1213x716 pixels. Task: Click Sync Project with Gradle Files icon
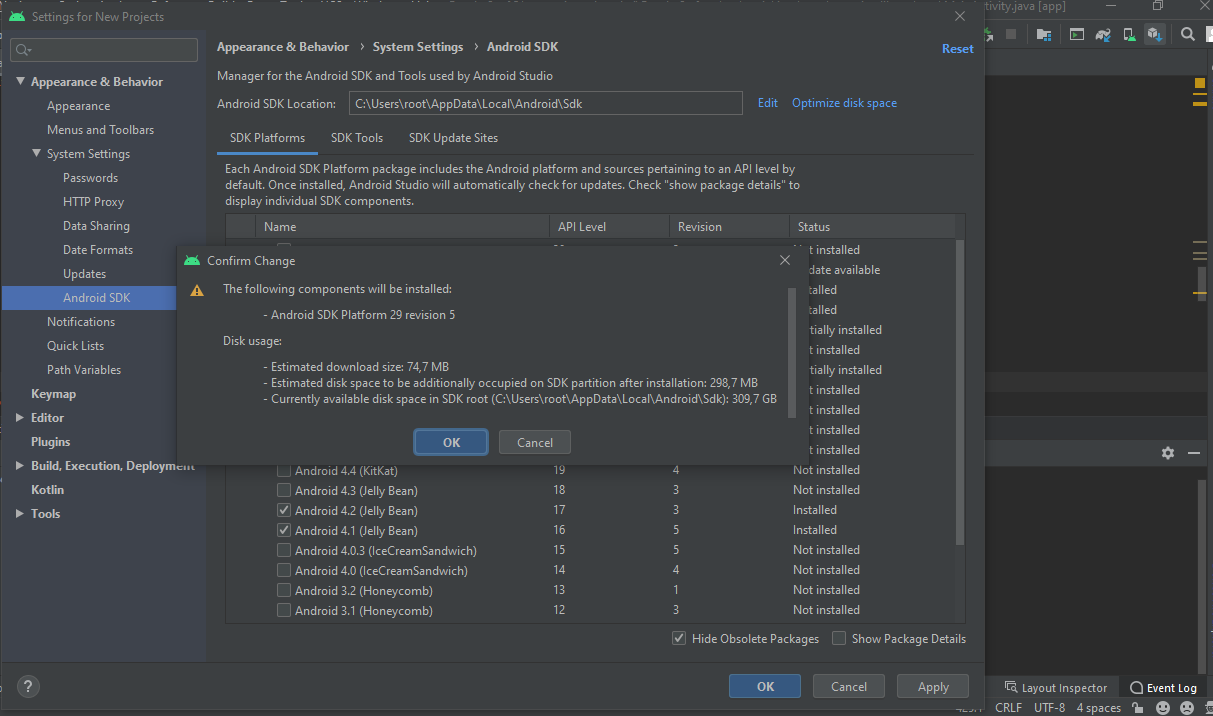click(x=1103, y=34)
